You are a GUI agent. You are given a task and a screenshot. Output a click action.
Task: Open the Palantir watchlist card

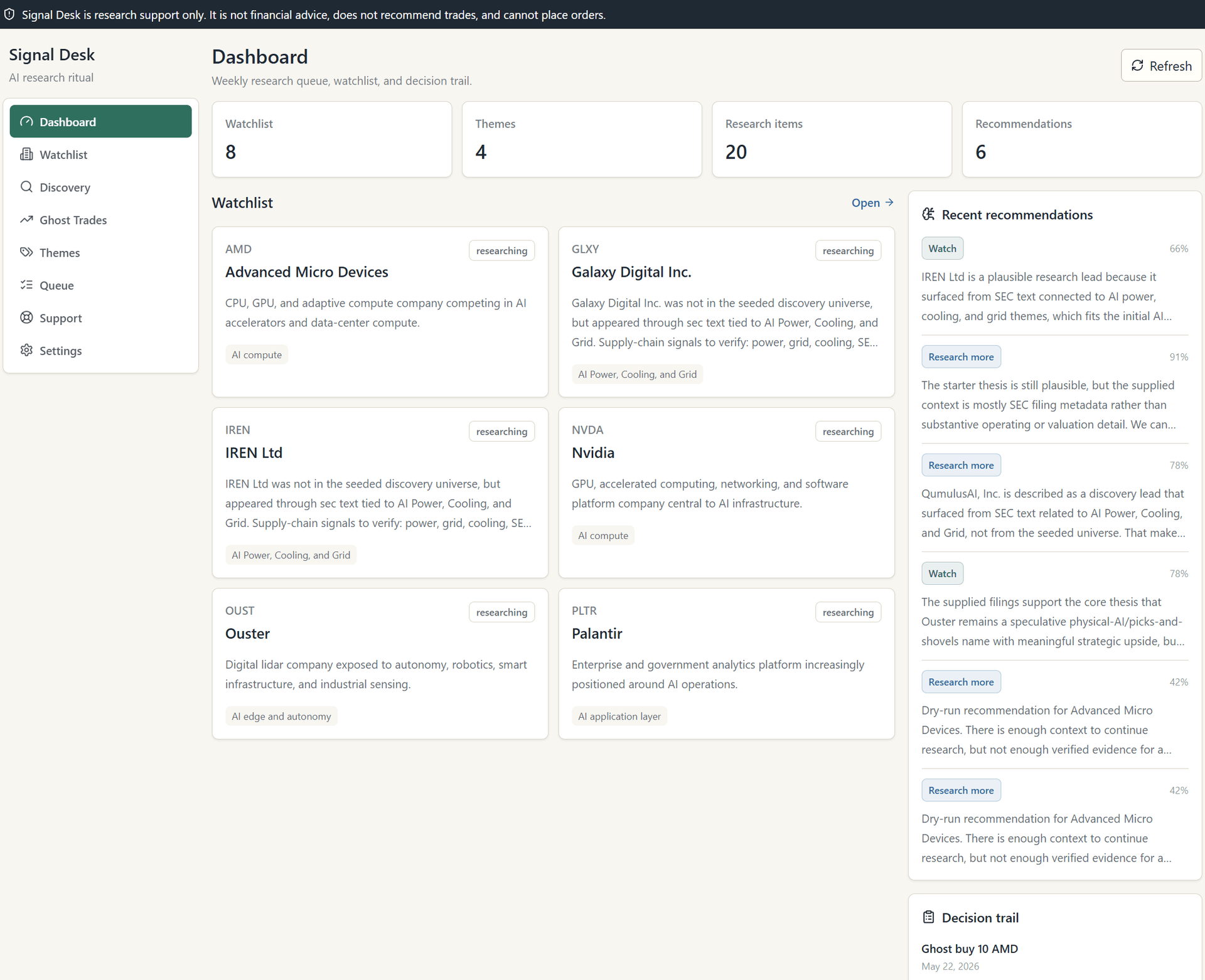pyautogui.click(x=726, y=664)
